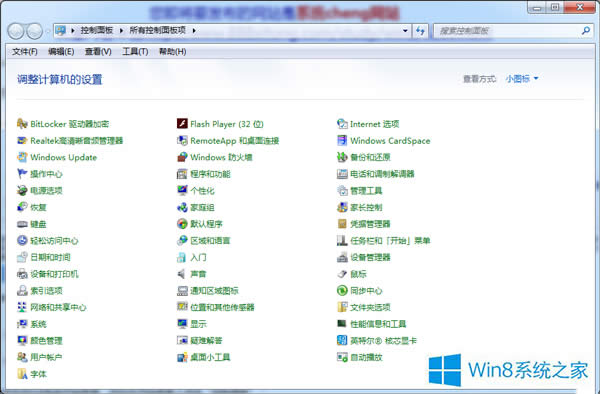Screen dimensions: 600x394
Task: Open the Realtek高清晰音频管理器 icon
Action: pos(22,140)
